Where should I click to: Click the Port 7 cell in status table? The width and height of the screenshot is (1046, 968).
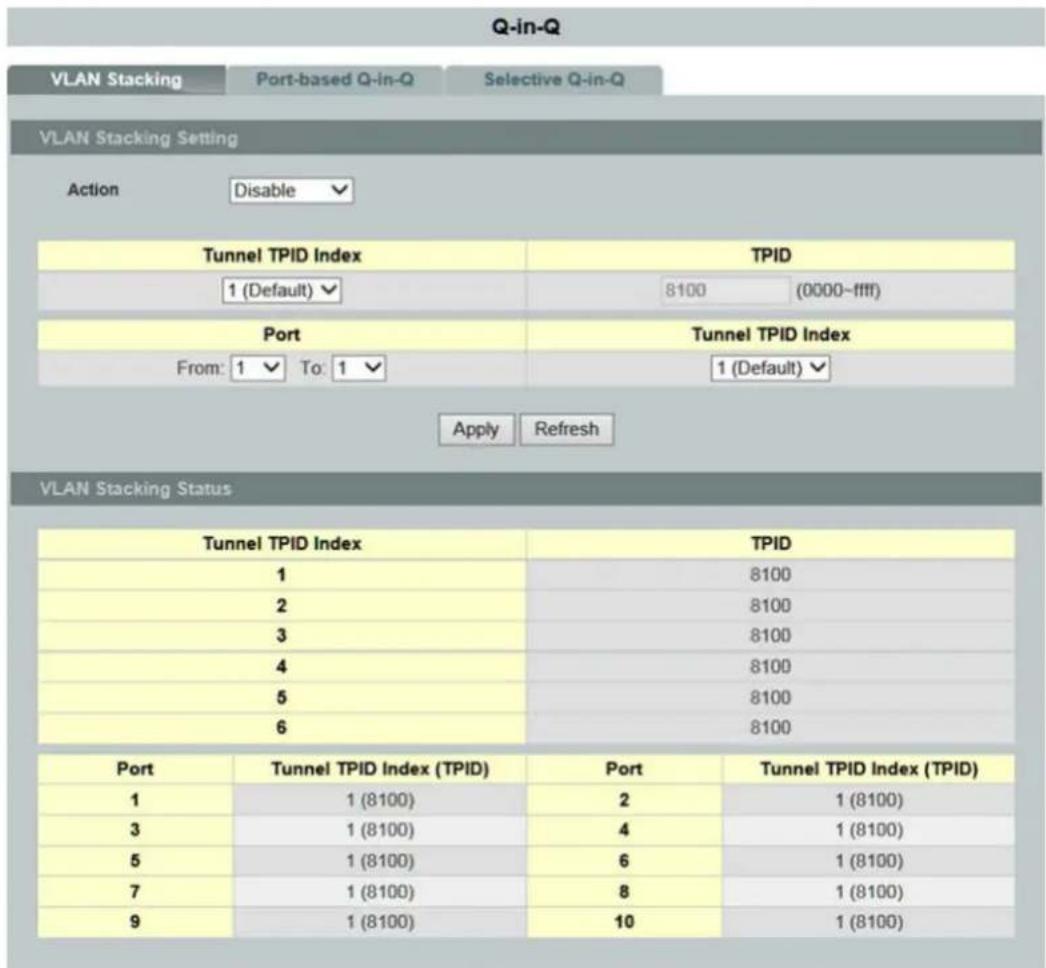(x=135, y=891)
